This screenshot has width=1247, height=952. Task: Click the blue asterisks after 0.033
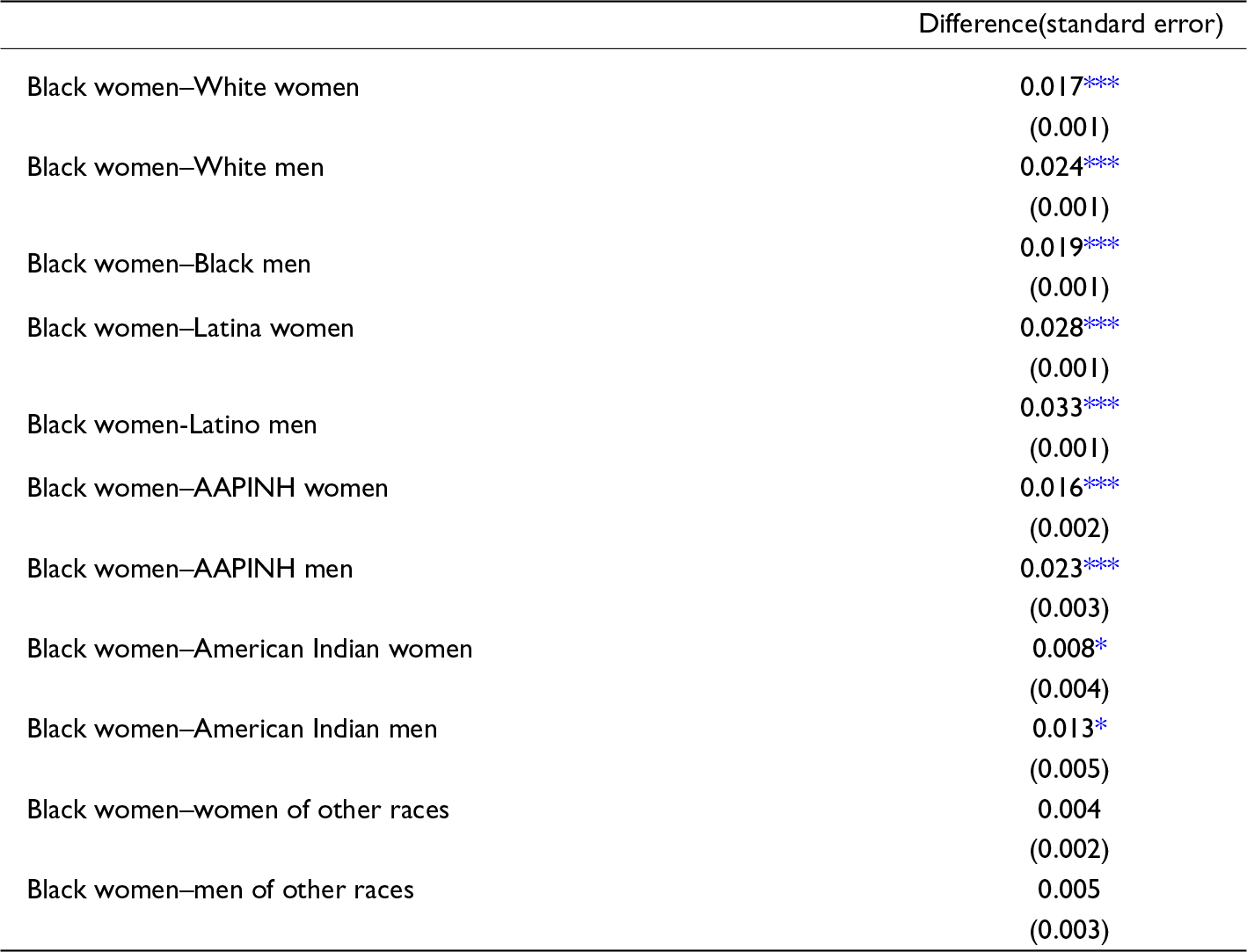coord(1101,405)
